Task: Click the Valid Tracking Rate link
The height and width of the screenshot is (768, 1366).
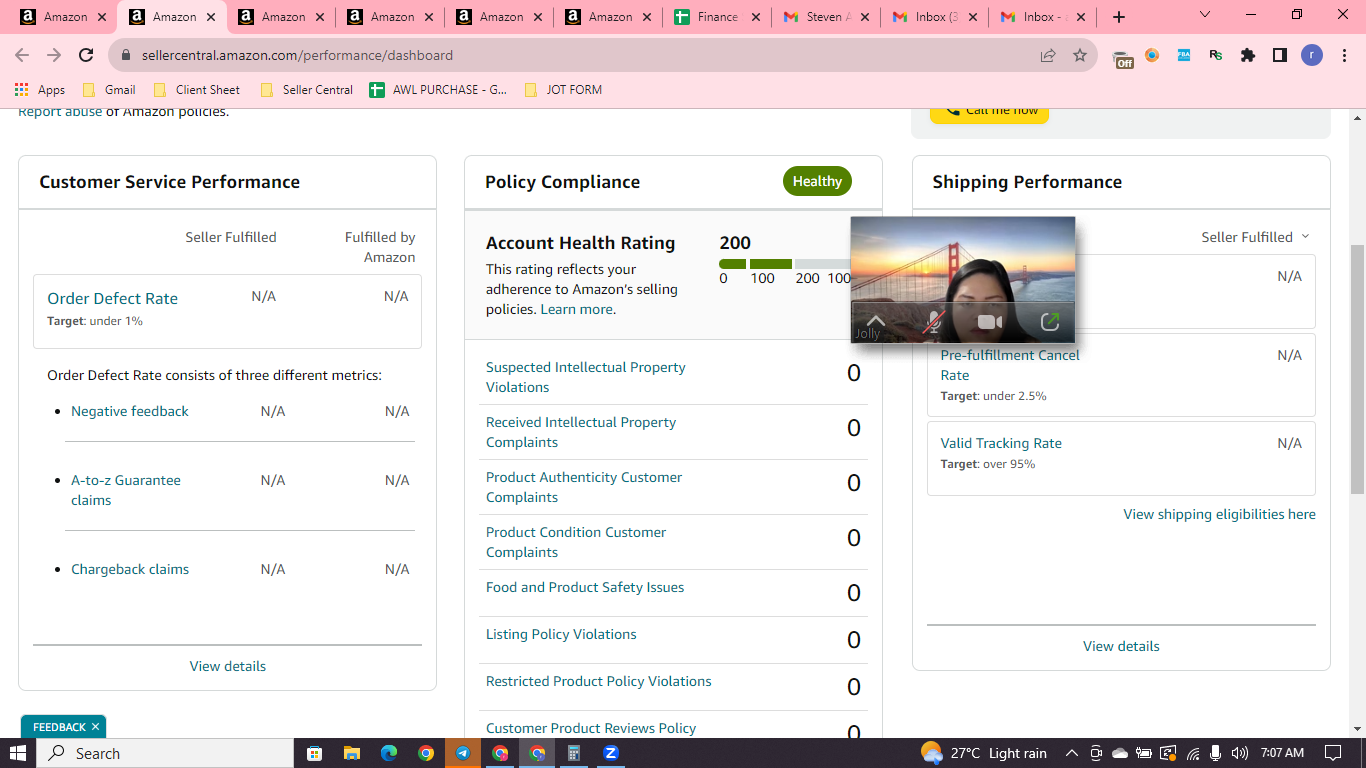Action: point(1001,443)
